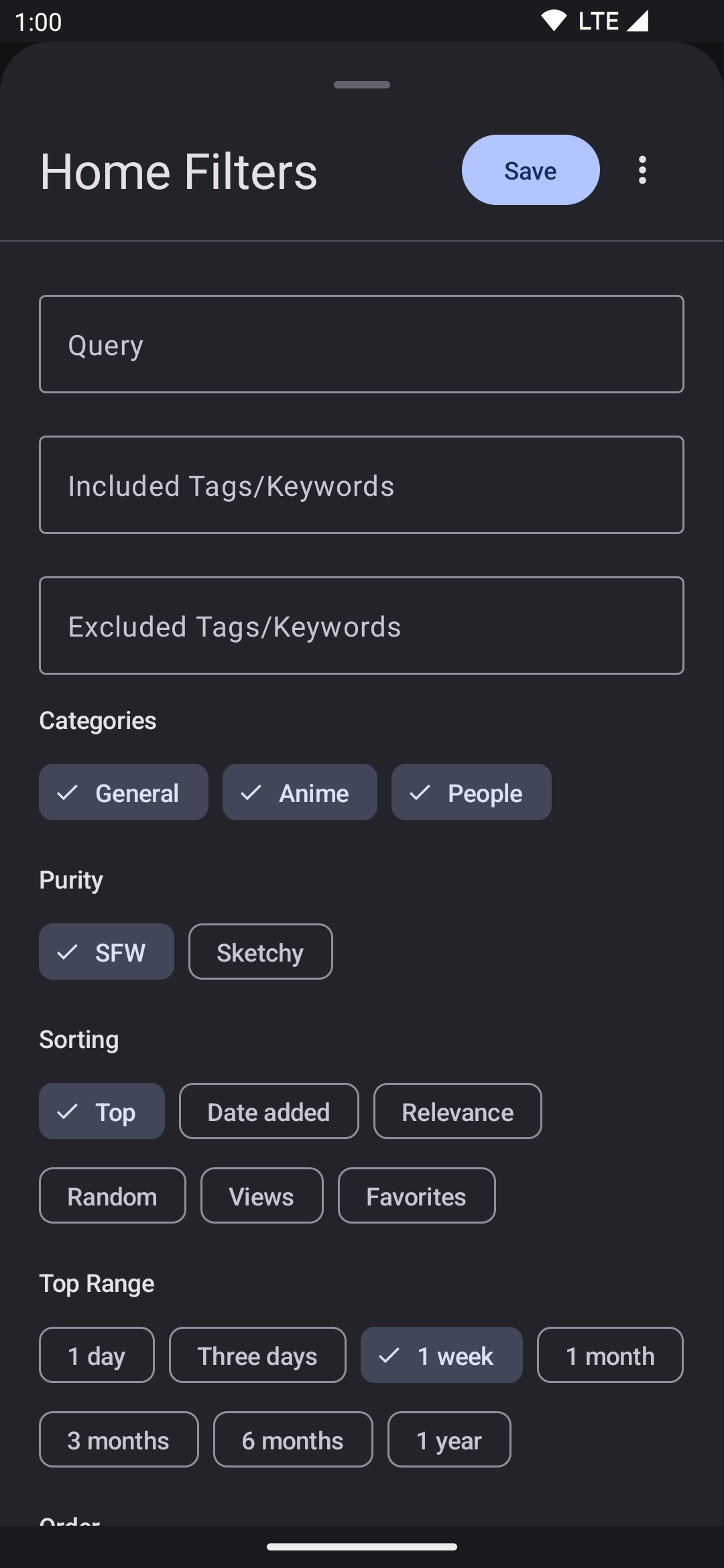Click the Excluded Tags/Keywords field

[x=361, y=626]
